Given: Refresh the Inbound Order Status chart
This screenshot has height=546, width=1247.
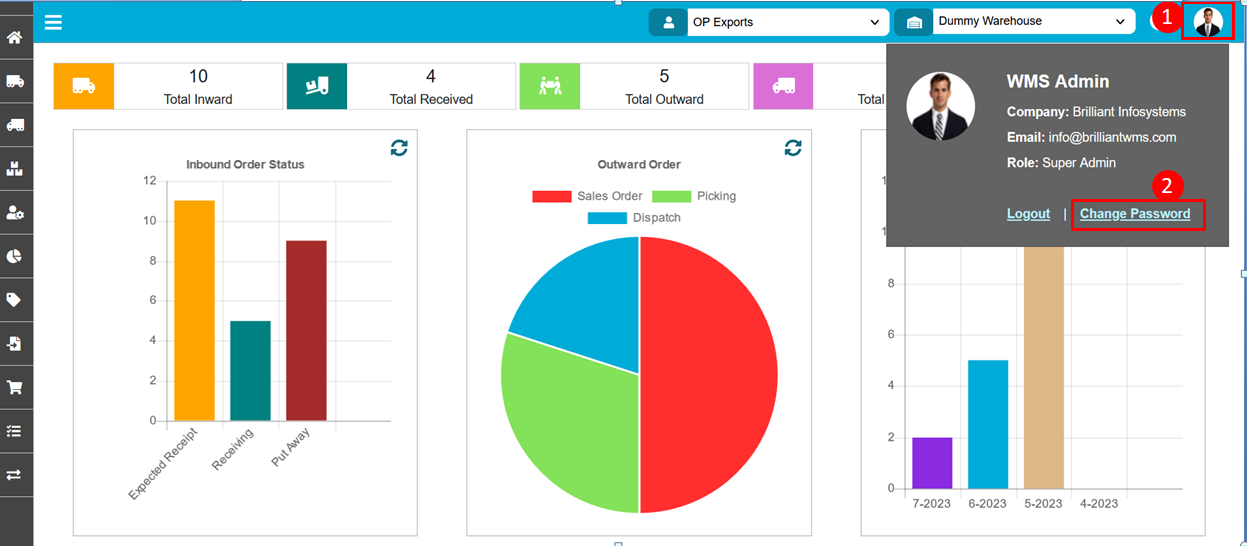Looking at the screenshot, I should pos(399,148).
